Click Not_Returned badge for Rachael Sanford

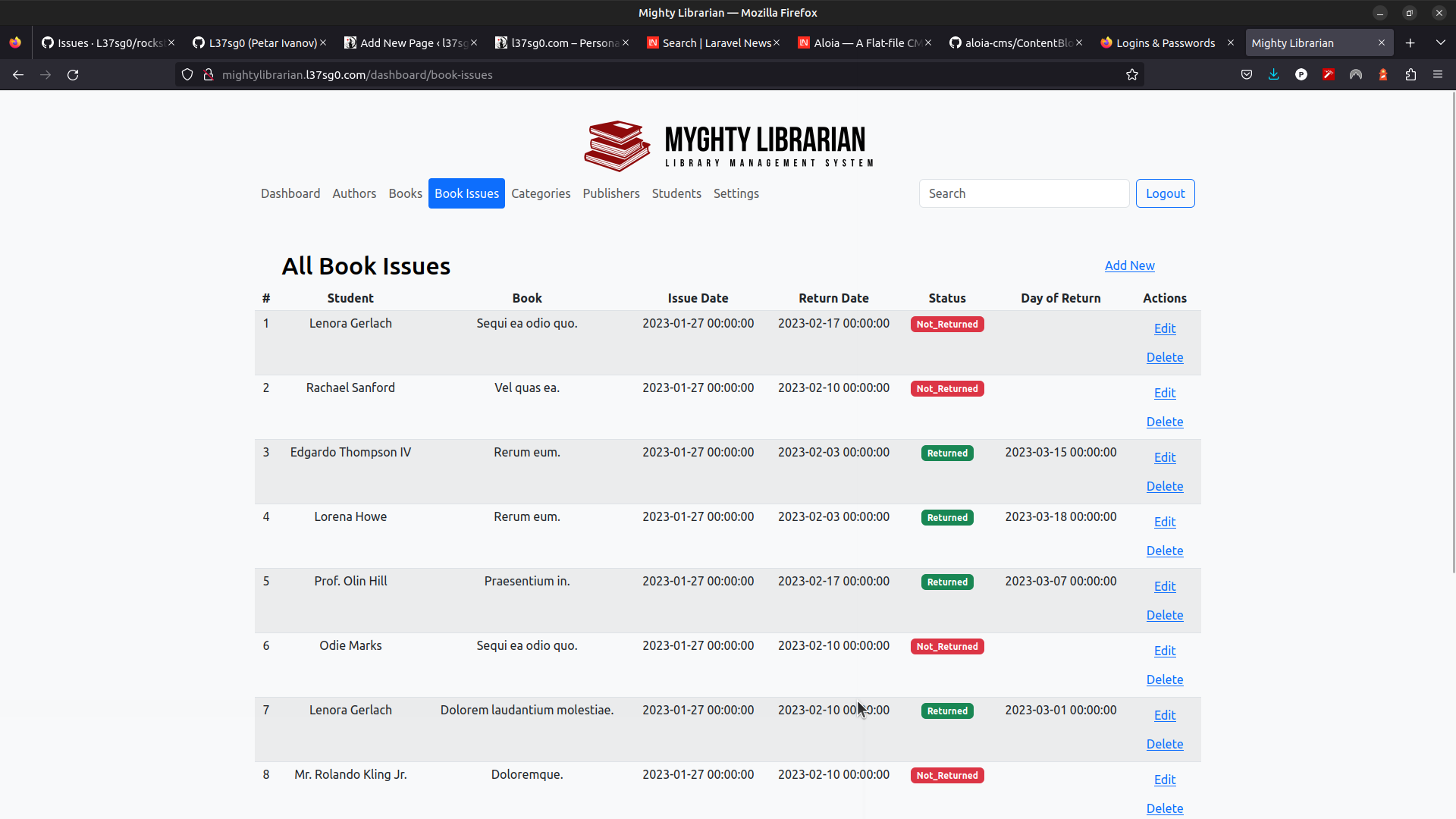tap(947, 388)
